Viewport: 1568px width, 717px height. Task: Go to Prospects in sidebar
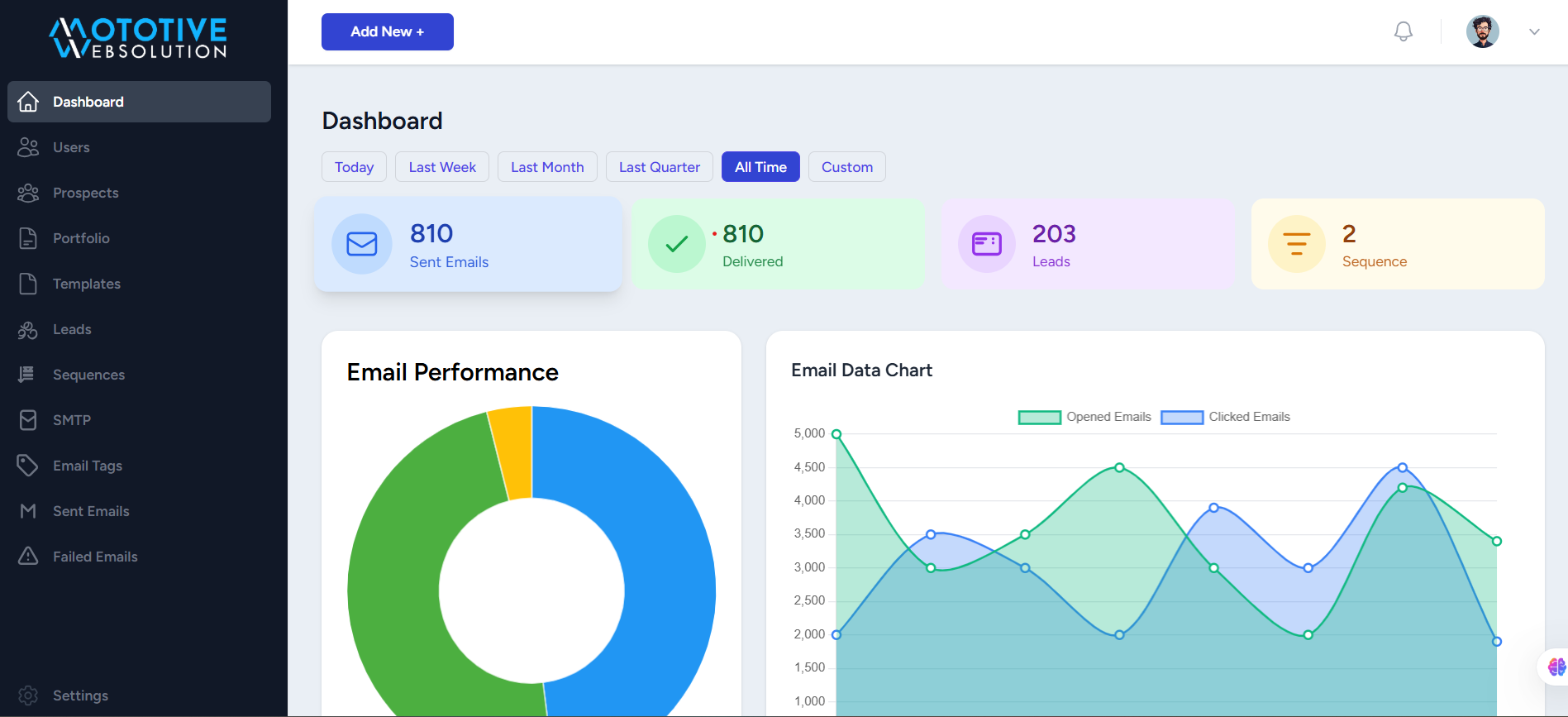point(85,193)
